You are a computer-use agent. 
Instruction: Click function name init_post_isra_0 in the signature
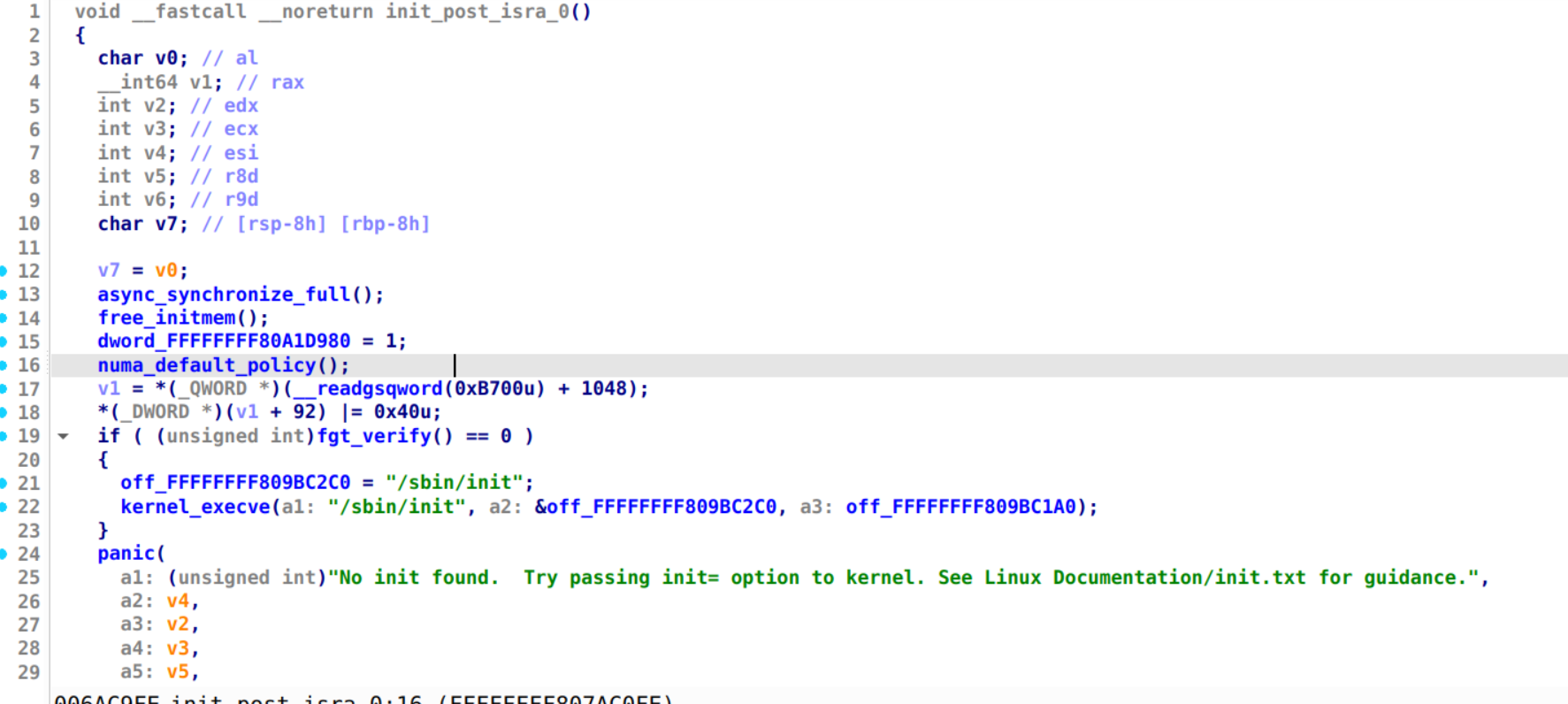[x=478, y=11]
